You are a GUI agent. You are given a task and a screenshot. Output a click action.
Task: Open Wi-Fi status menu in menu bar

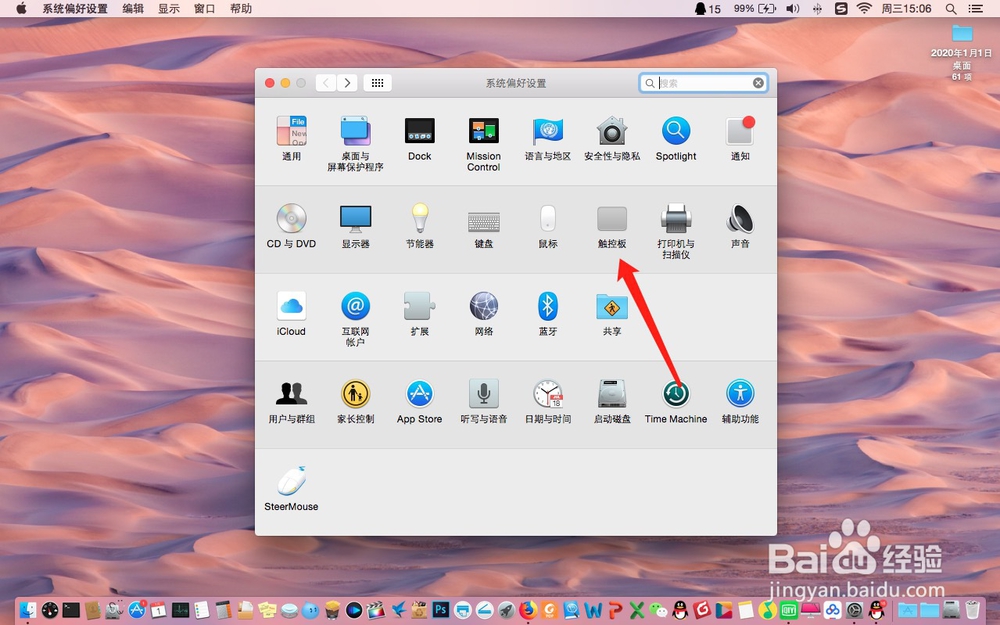(x=864, y=8)
